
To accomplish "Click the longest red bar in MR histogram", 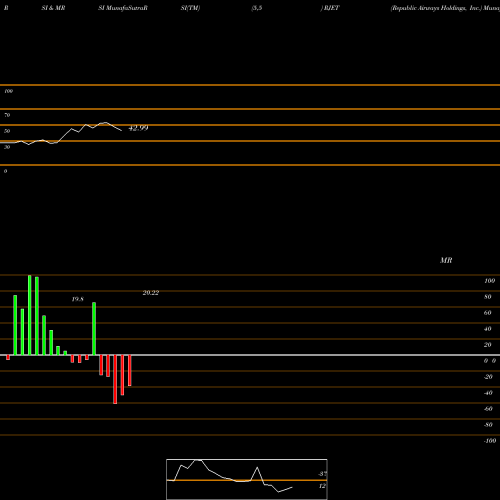I will [115, 379].
